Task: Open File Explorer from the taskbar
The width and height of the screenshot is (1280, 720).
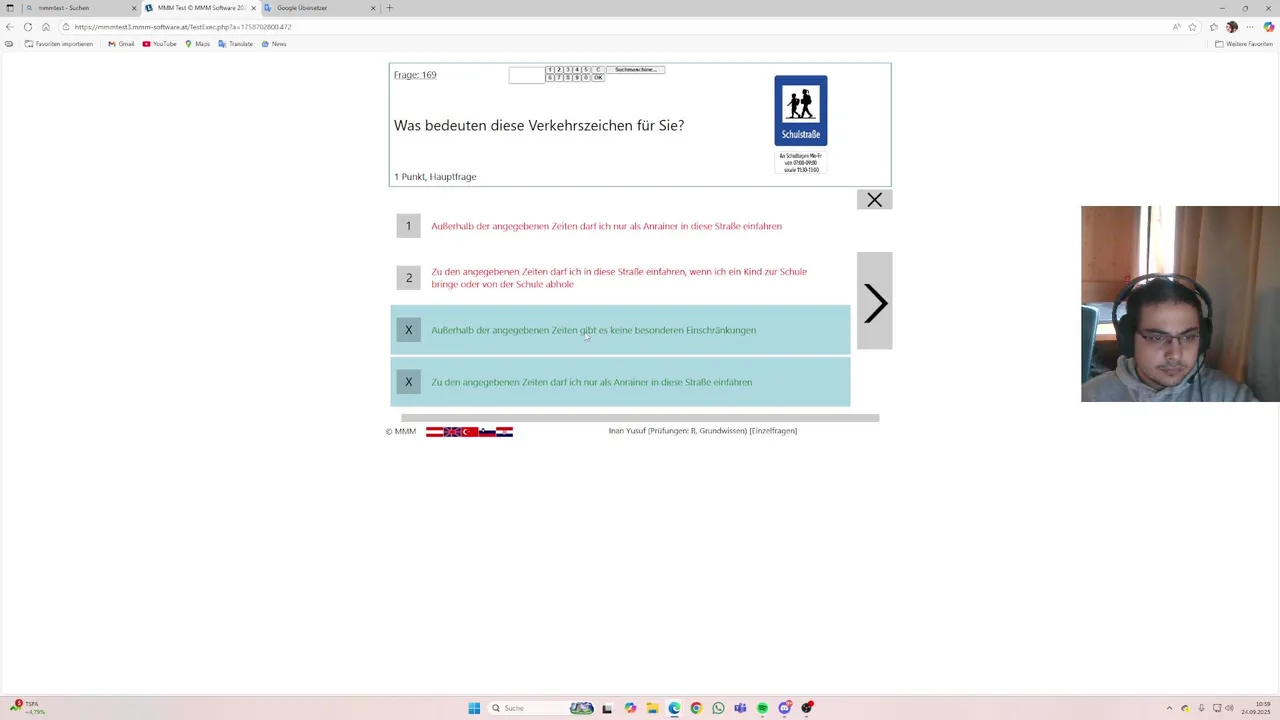Action: pos(652,708)
